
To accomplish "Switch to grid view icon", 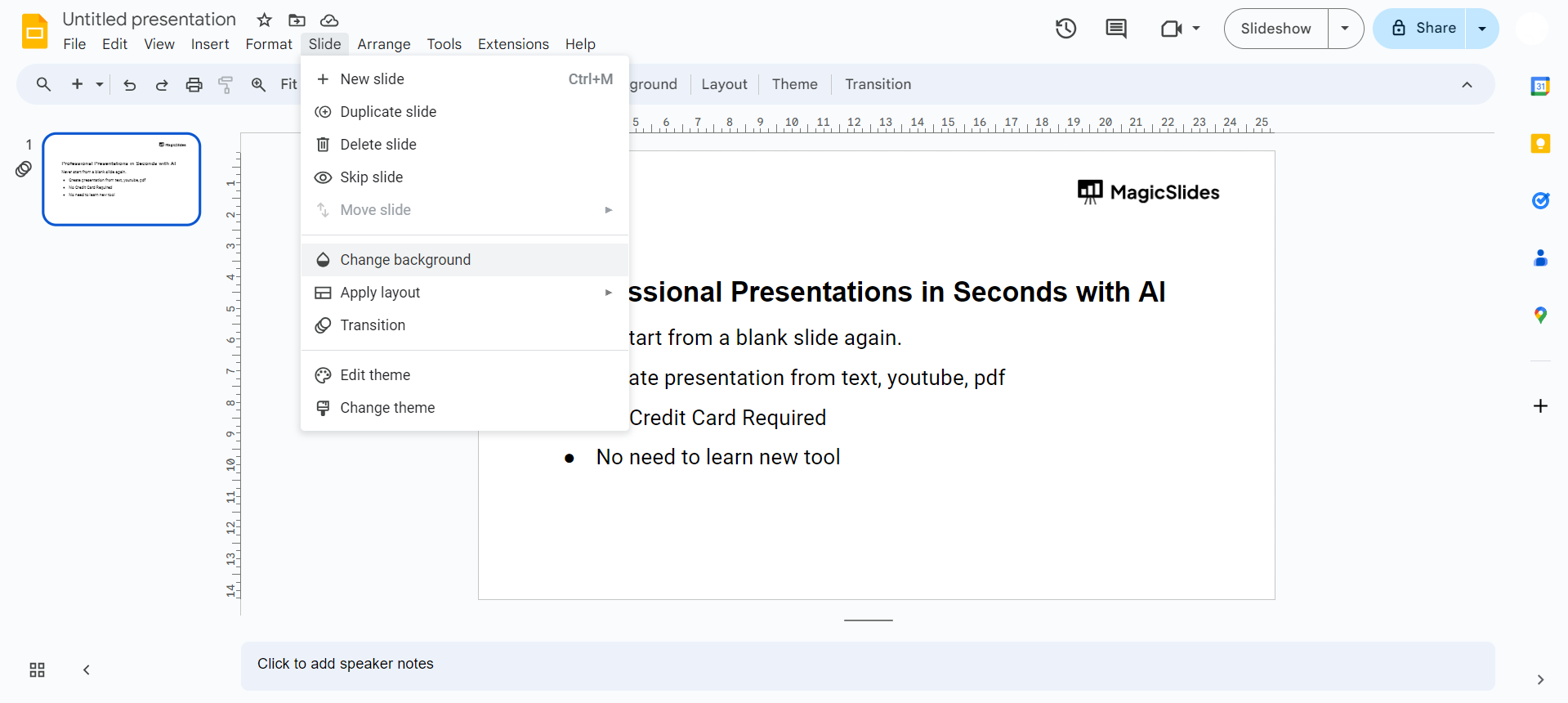I will point(37,670).
